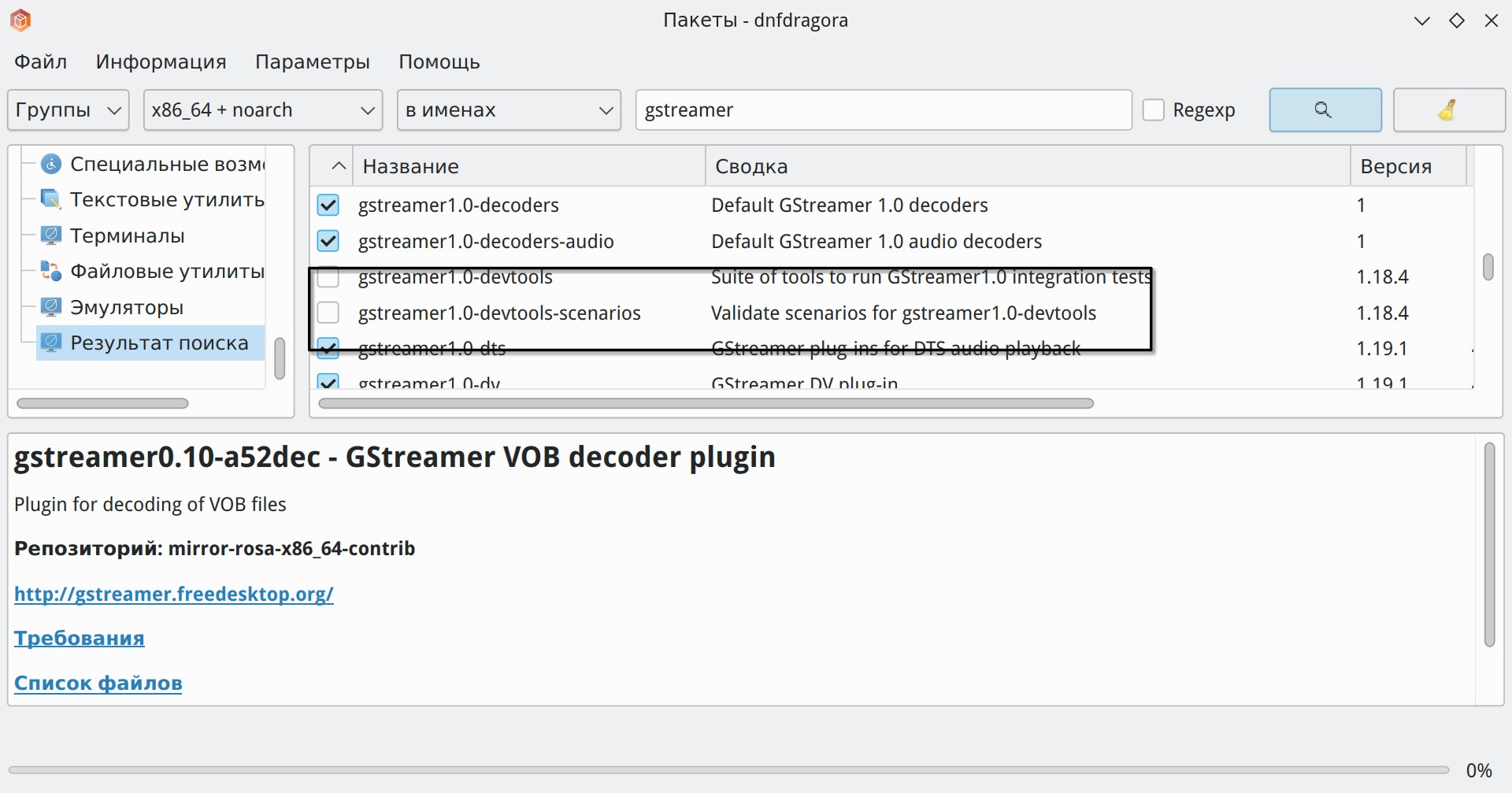
Task: Enable the Regexp checkbox
Action: click(1154, 110)
